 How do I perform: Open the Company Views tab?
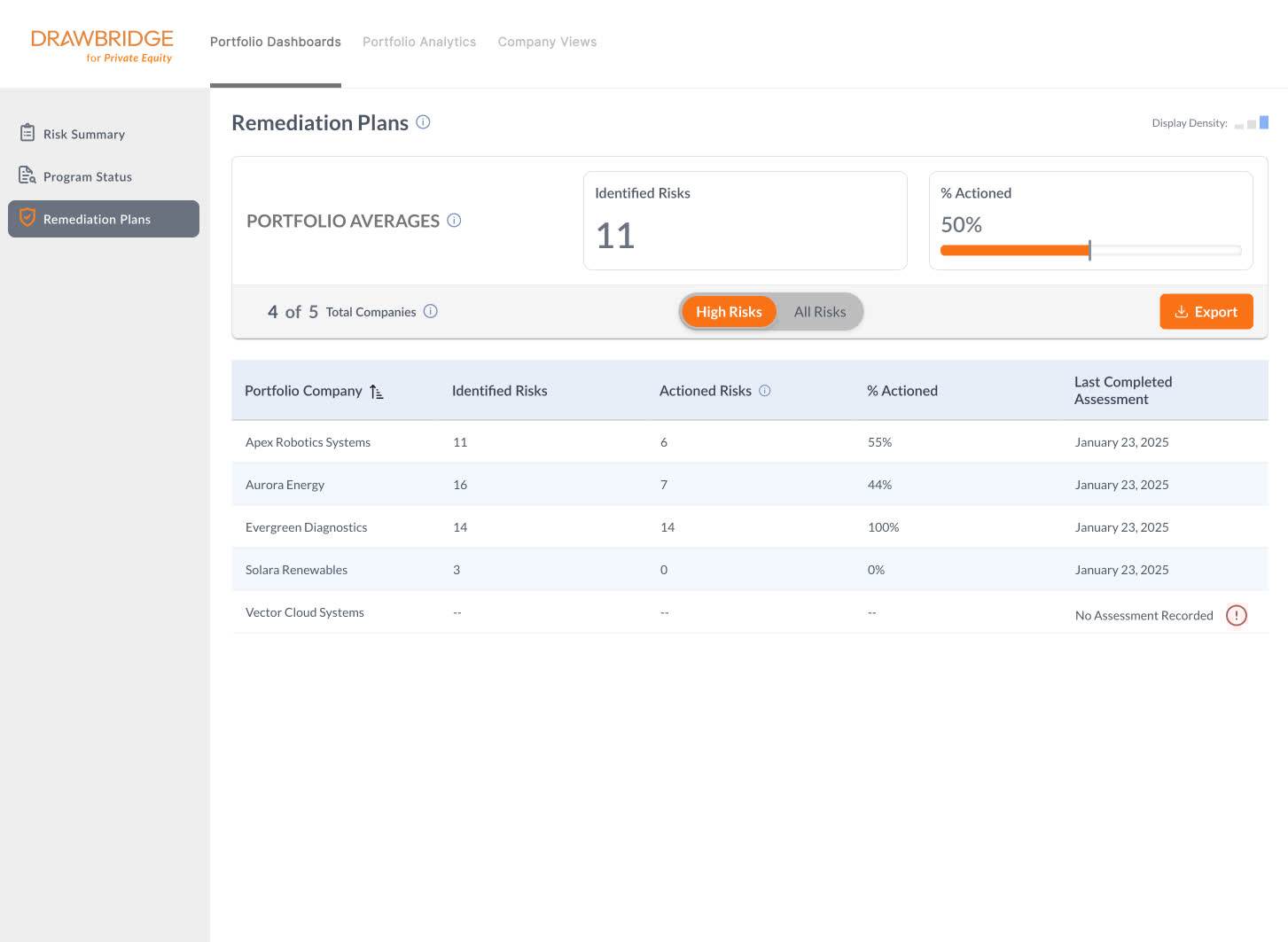tap(547, 42)
